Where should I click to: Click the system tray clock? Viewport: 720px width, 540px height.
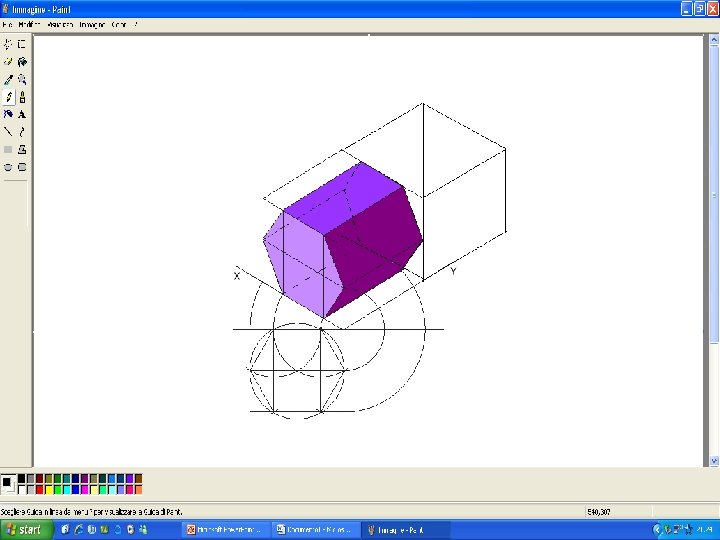coord(705,530)
